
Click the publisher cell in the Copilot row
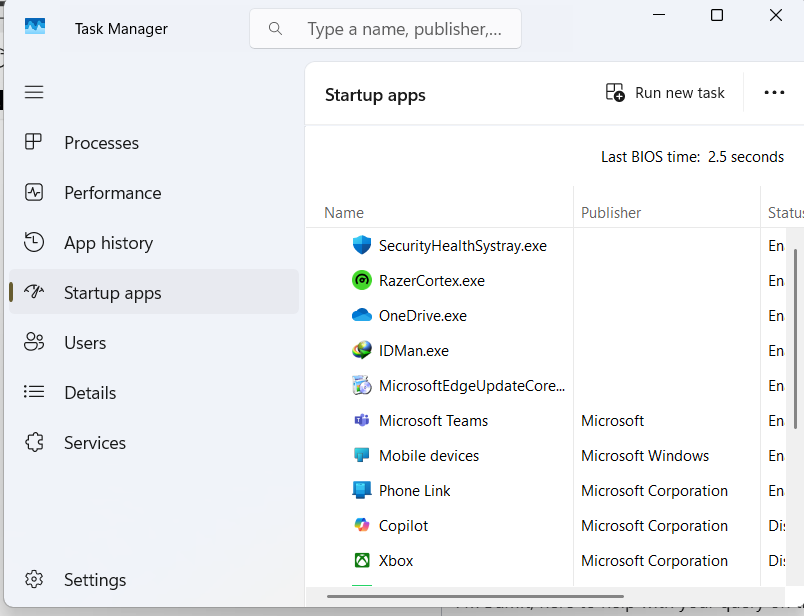pos(654,526)
